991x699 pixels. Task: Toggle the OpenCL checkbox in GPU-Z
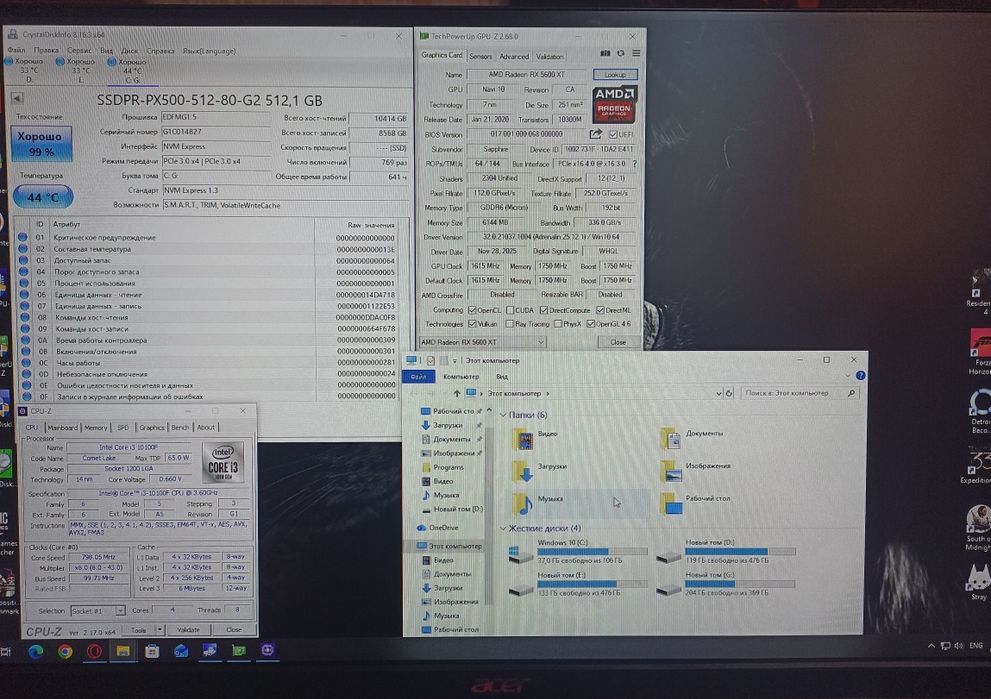pos(471,310)
